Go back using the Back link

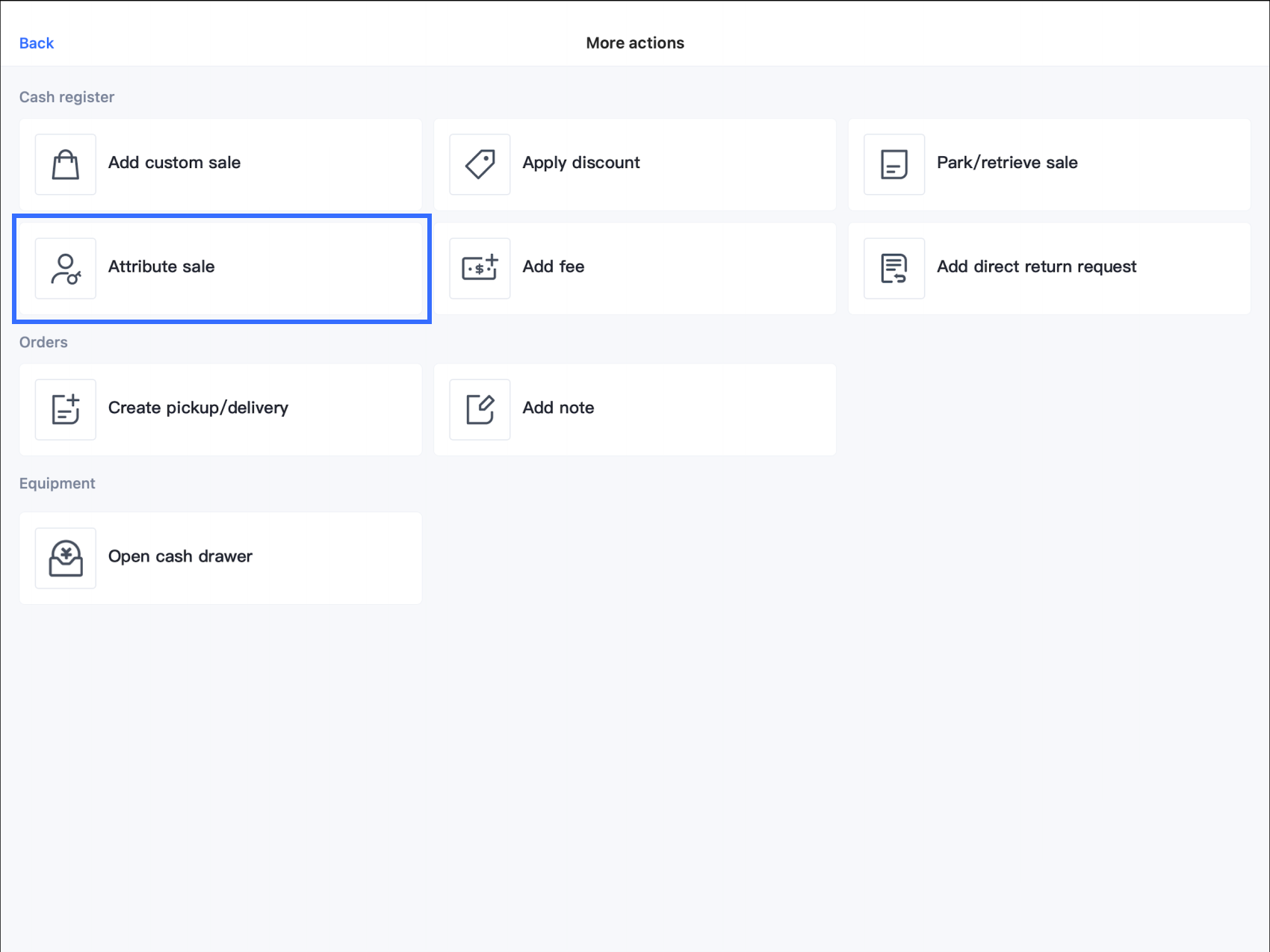point(37,43)
